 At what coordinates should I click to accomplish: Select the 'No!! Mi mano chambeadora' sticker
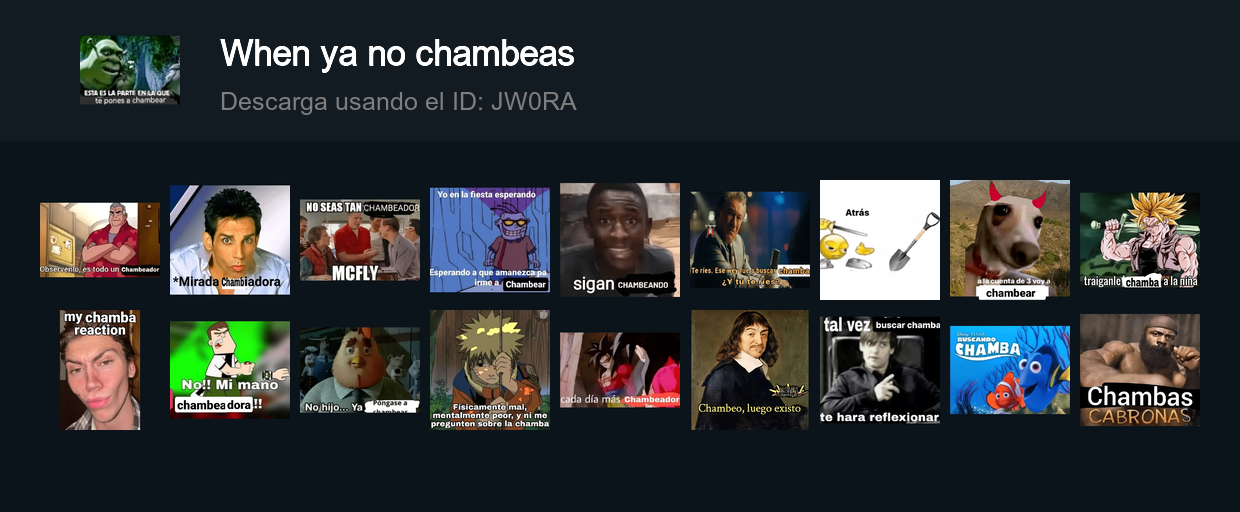pyautogui.click(x=230, y=370)
